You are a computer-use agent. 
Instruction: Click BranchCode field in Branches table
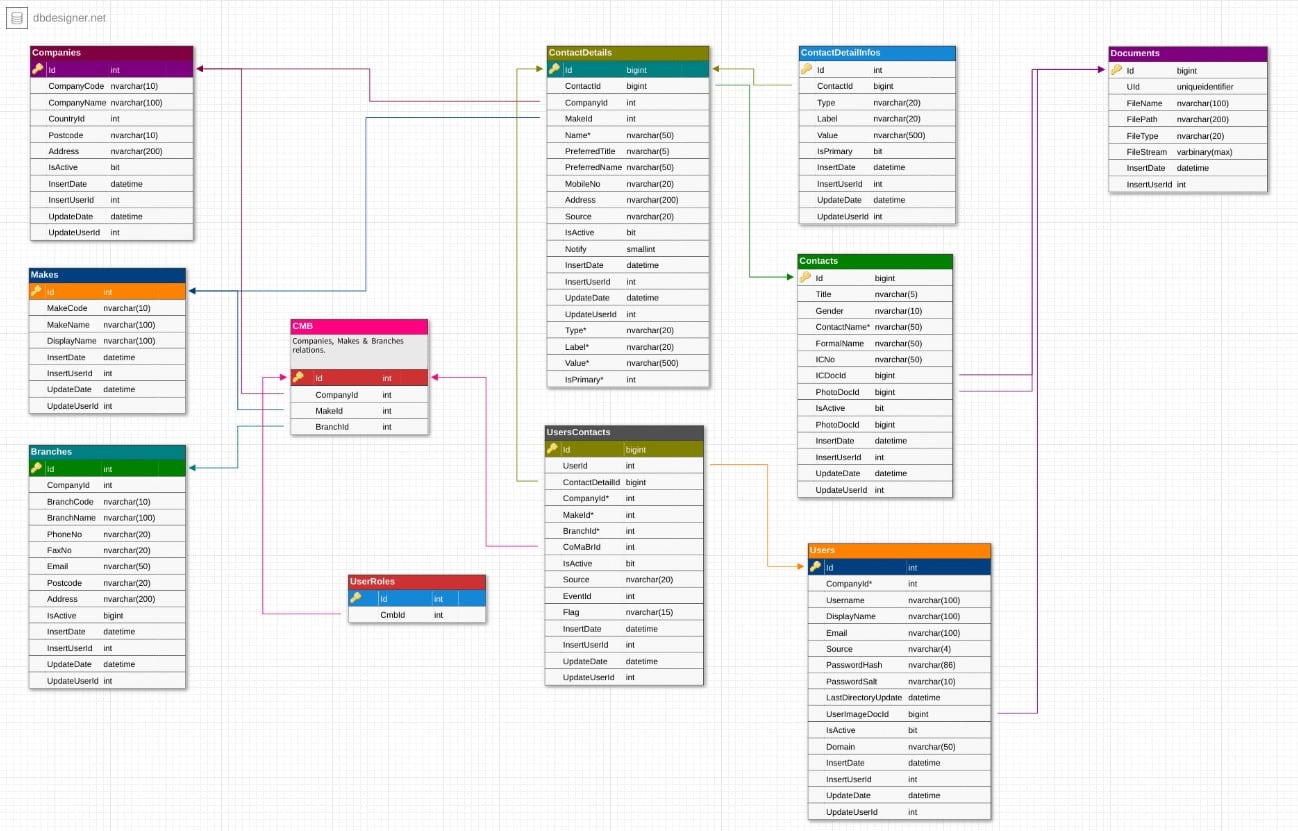click(107, 502)
